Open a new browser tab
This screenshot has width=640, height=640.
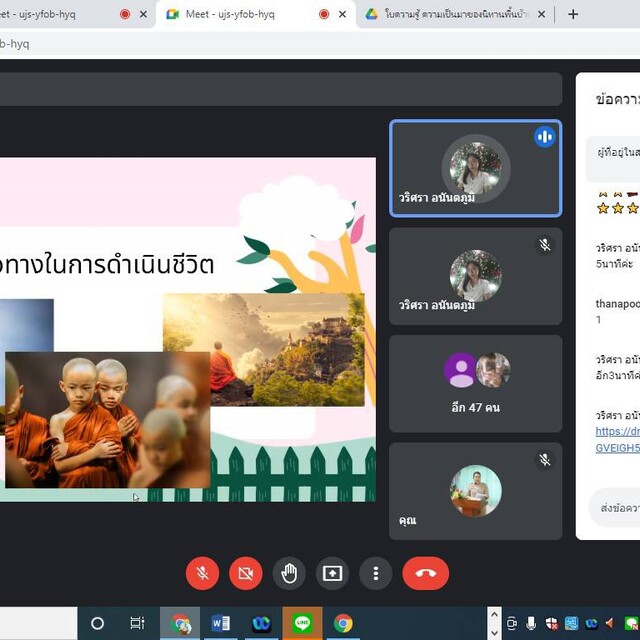click(573, 14)
